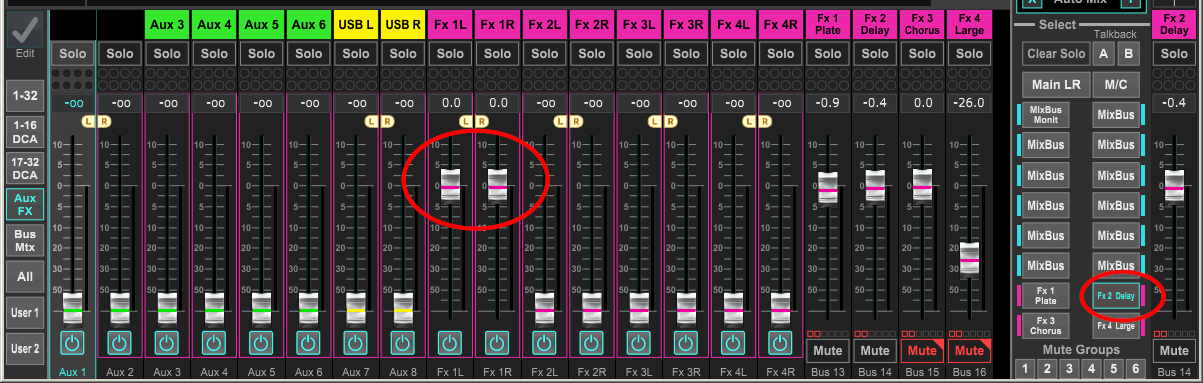1203x383 pixels.
Task: Toggle the power icon on Aux 7
Action: pyautogui.click(x=355, y=344)
